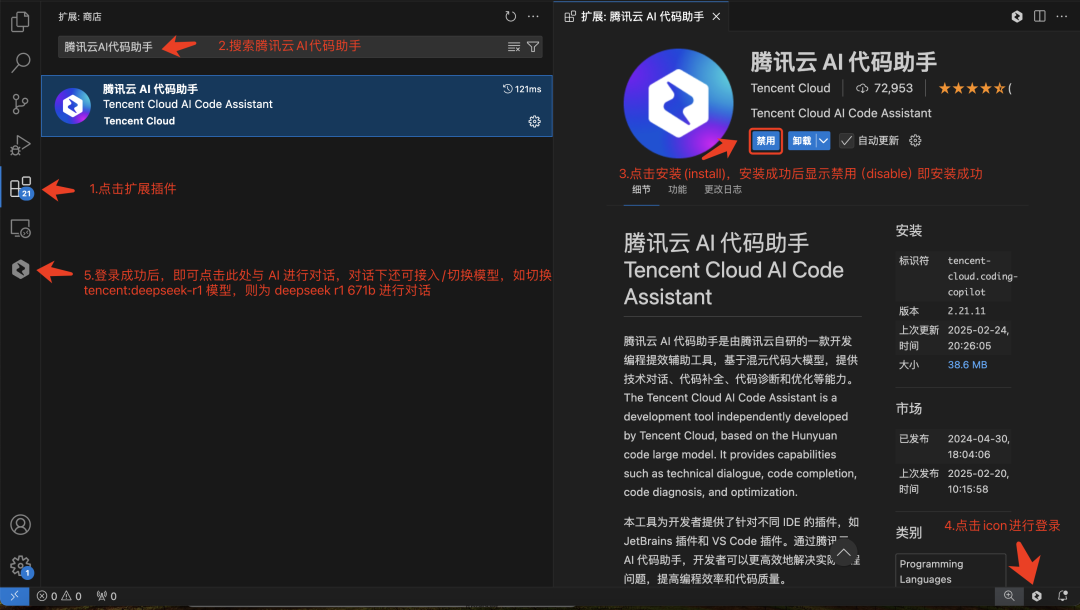Click the extension tab icon for 腾讯云 AI 代码助手
Viewport: 1080px width, 610px height.
570,17
